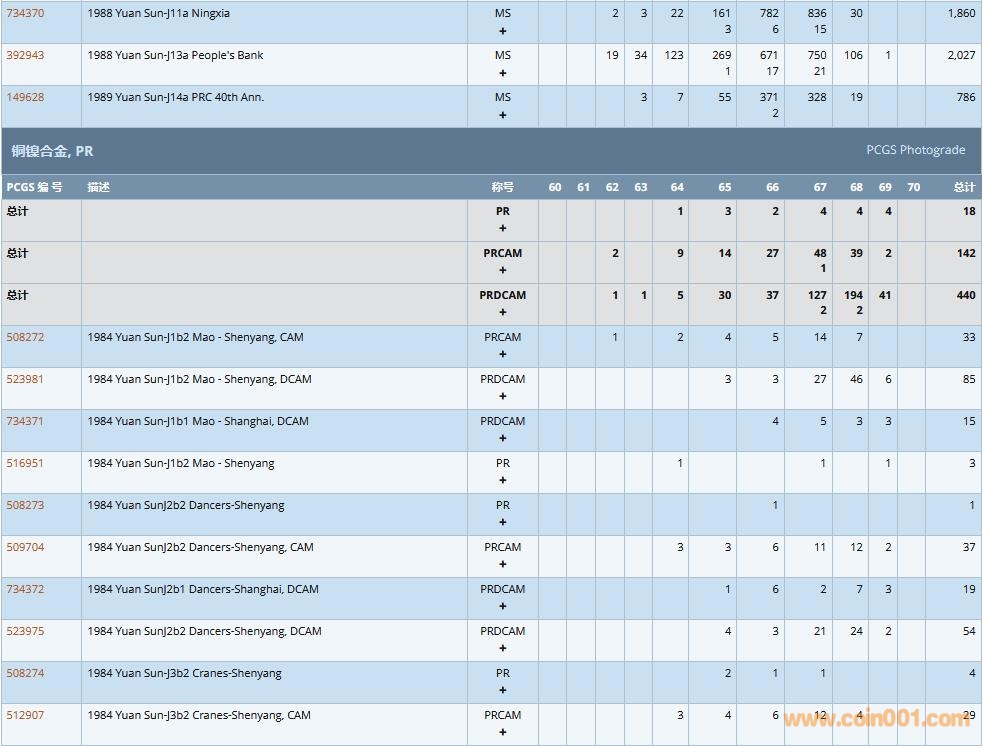Open coin number 149628 PRC 40th Ann.
983x746 pixels.
pyautogui.click(x=25, y=97)
